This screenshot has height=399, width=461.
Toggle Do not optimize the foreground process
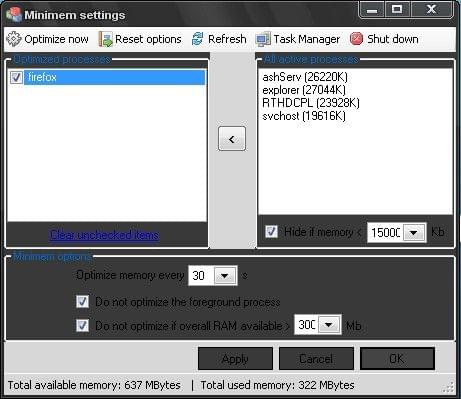[x=82, y=302]
